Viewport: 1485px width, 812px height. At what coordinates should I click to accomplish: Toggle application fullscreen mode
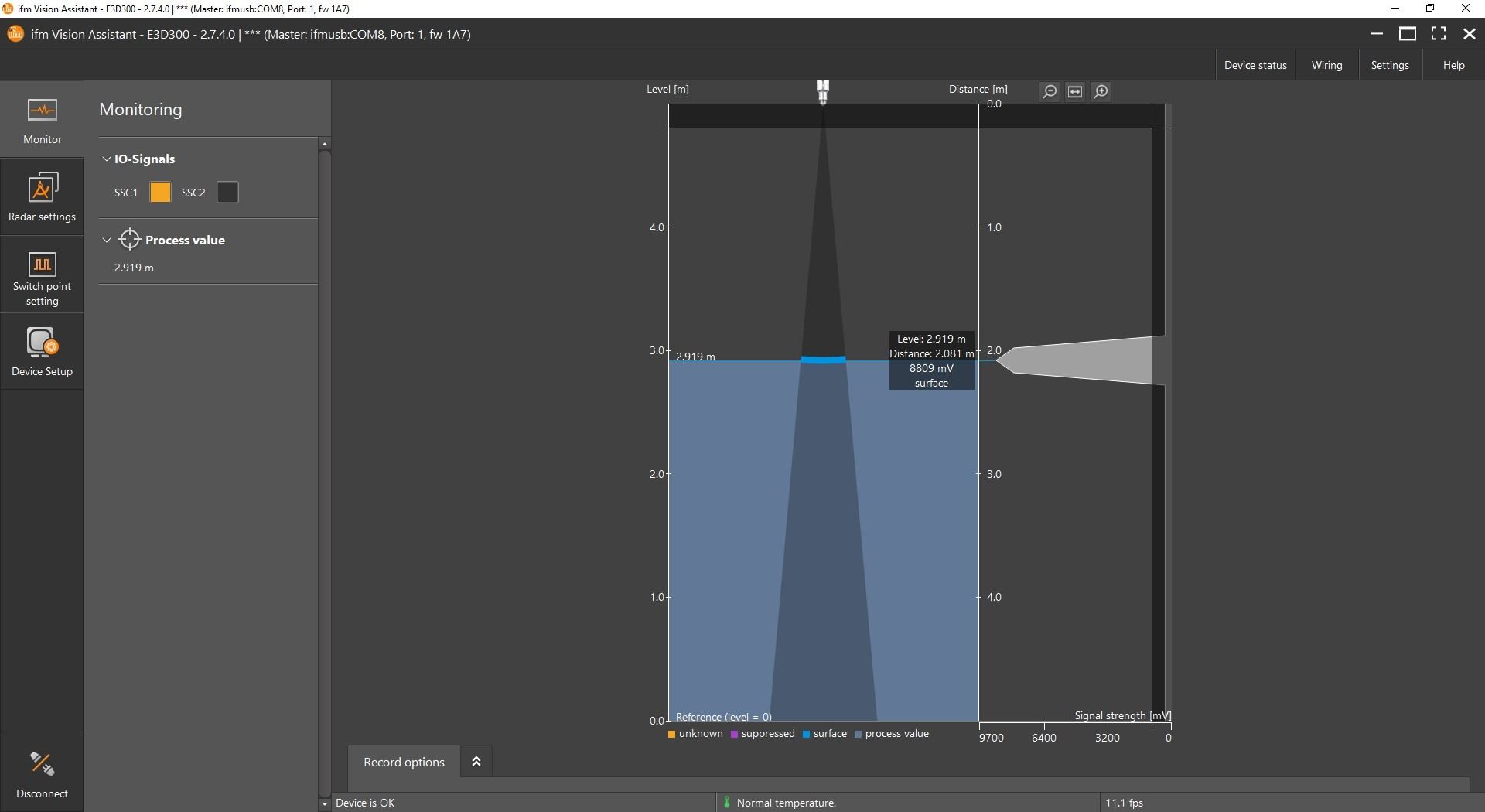(1439, 34)
